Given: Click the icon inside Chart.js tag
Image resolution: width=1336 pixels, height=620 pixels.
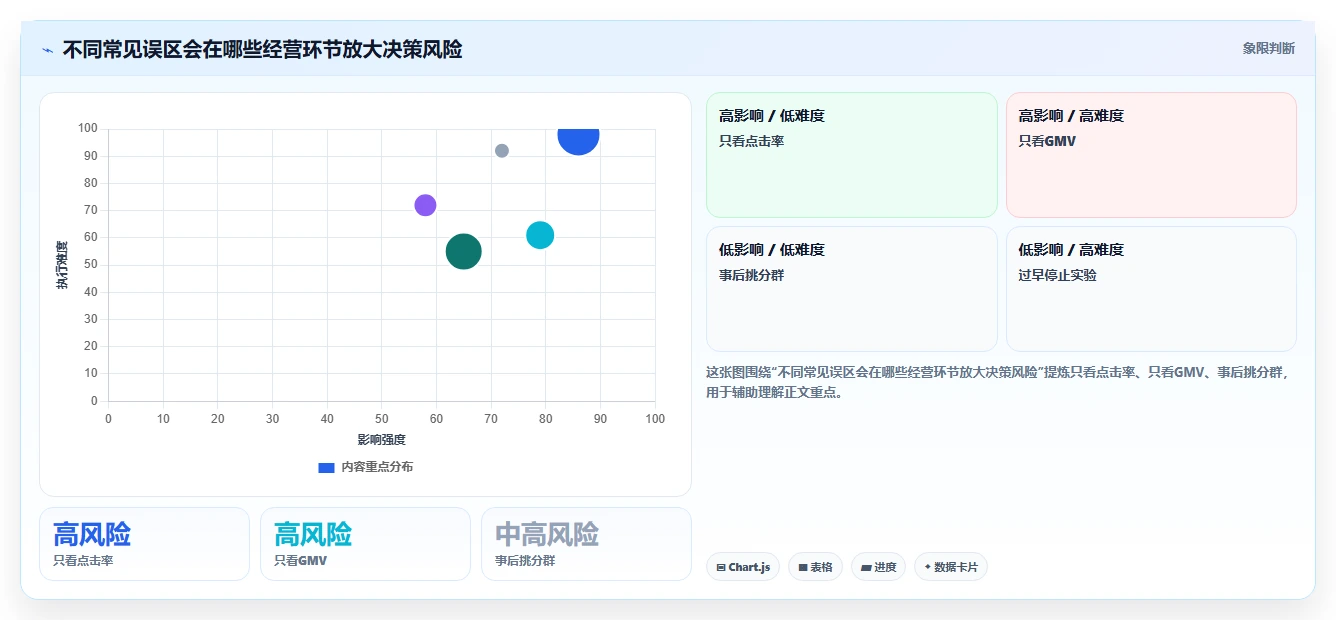Looking at the screenshot, I should click(x=721, y=567).
